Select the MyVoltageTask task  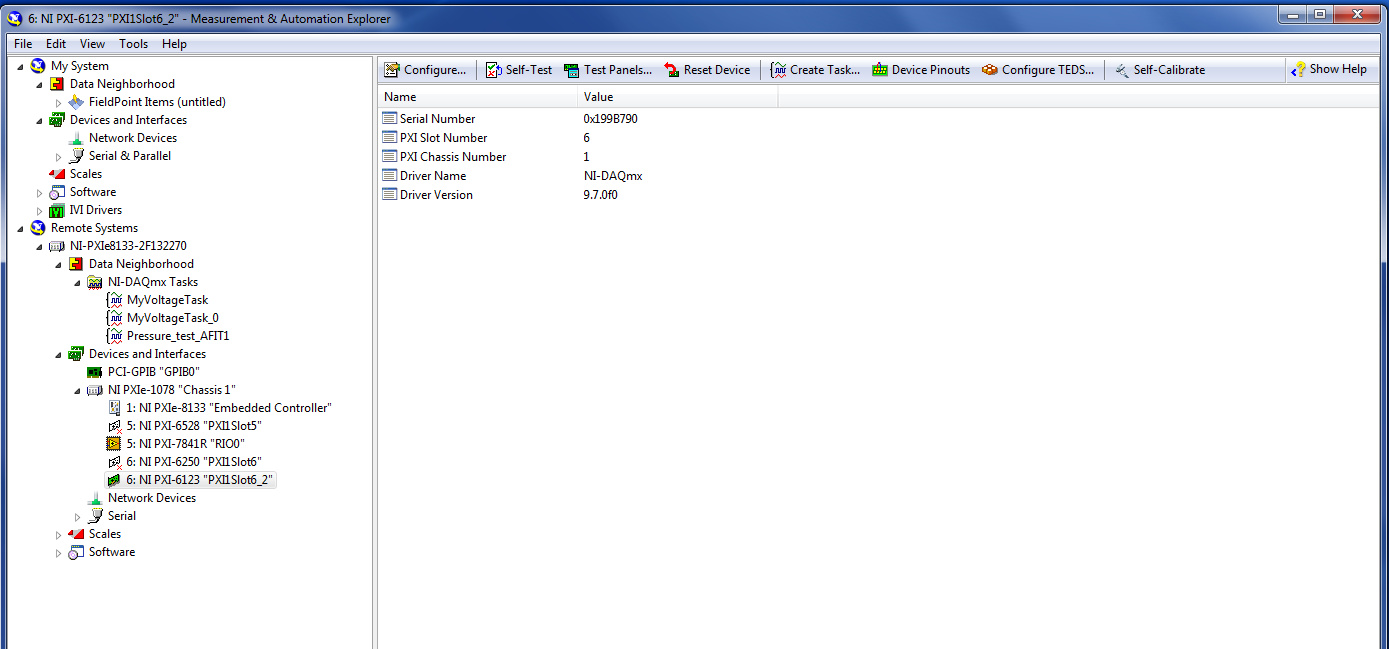(x=167, y=300)
